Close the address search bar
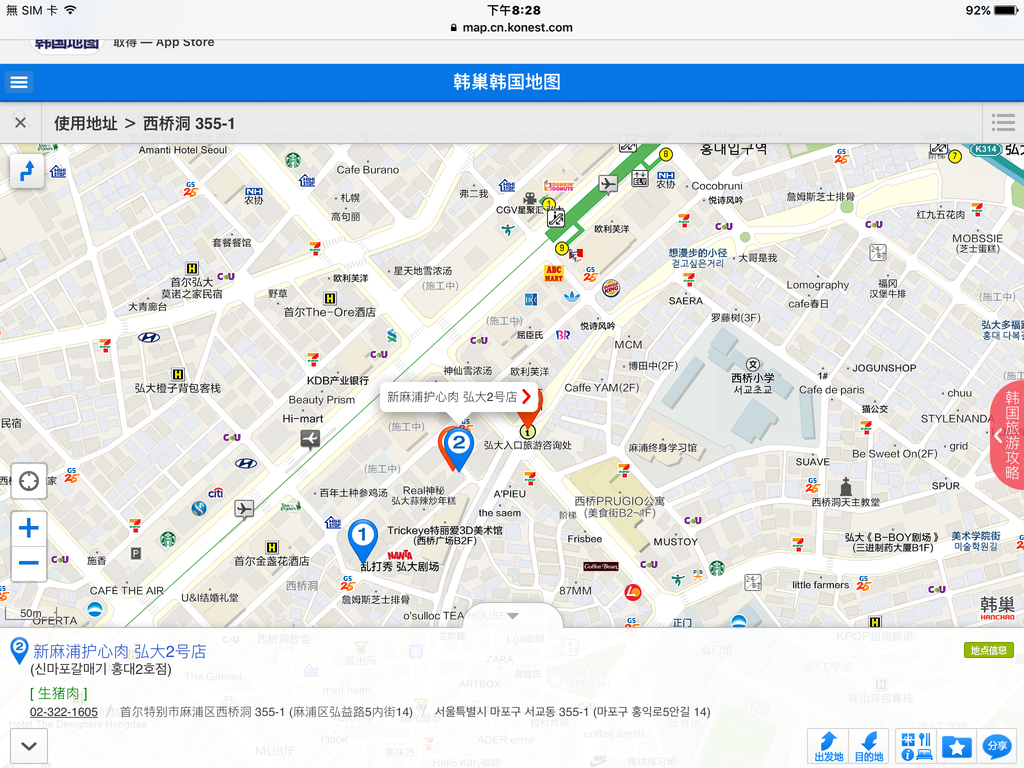 (x=20, y=123)
